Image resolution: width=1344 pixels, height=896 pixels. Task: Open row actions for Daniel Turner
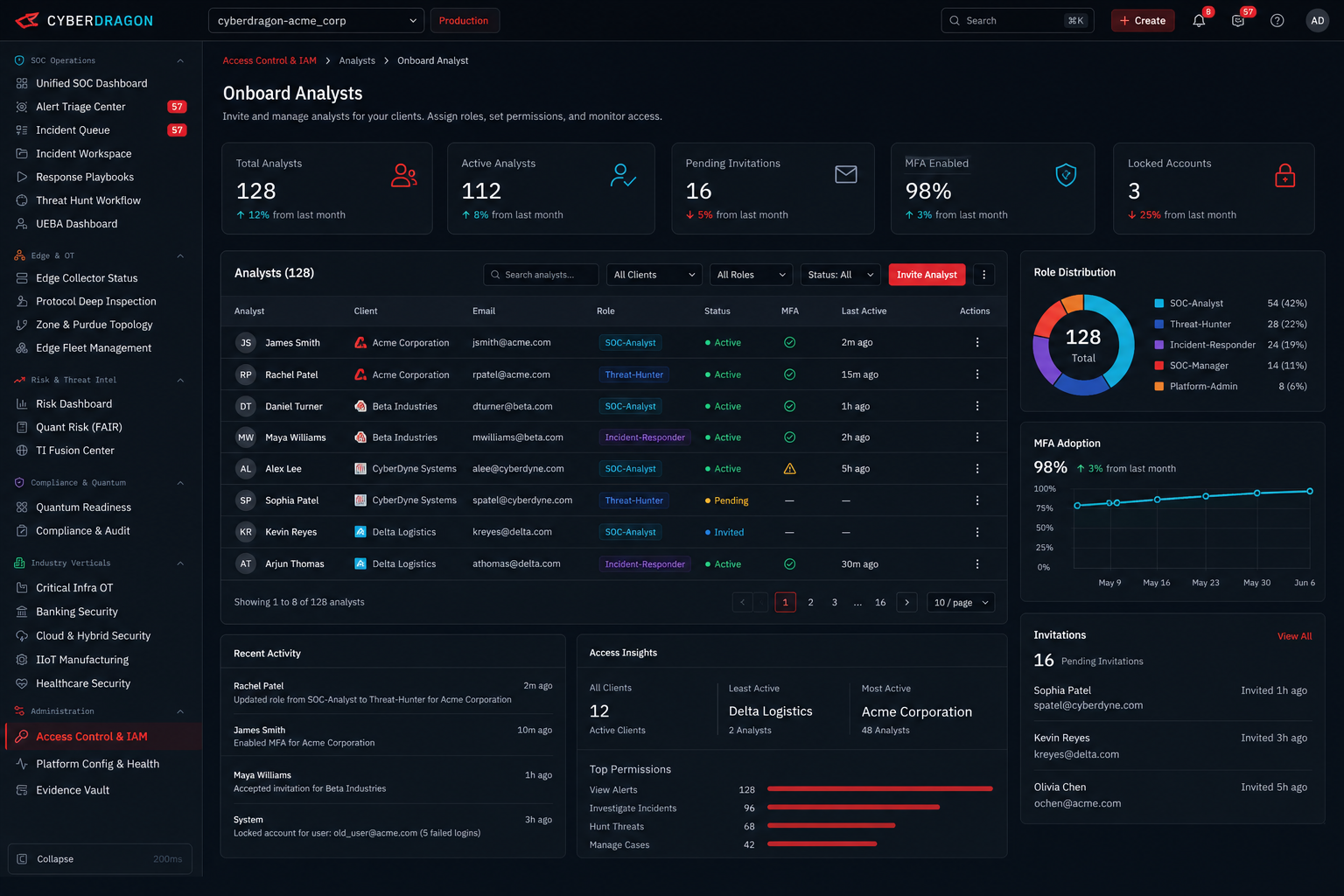pyautogui.click(x=977, y=406)
